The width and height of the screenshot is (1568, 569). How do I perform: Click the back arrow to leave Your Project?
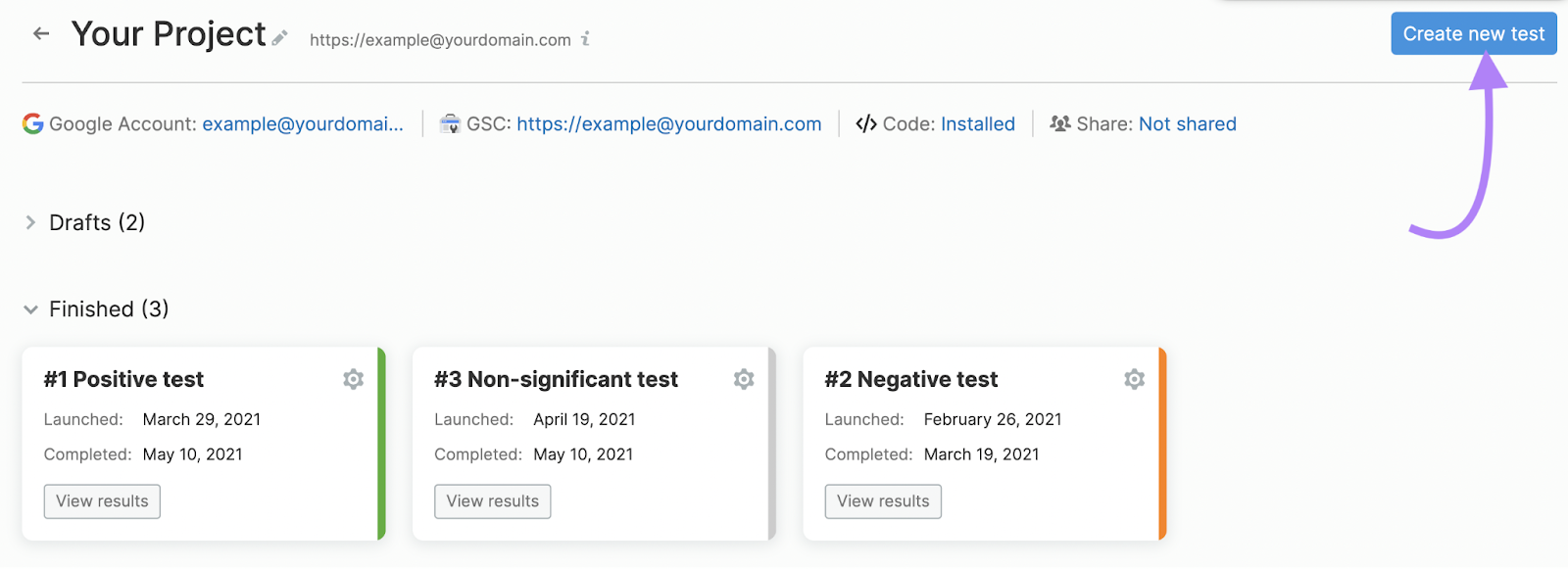[x=39, y=33]
